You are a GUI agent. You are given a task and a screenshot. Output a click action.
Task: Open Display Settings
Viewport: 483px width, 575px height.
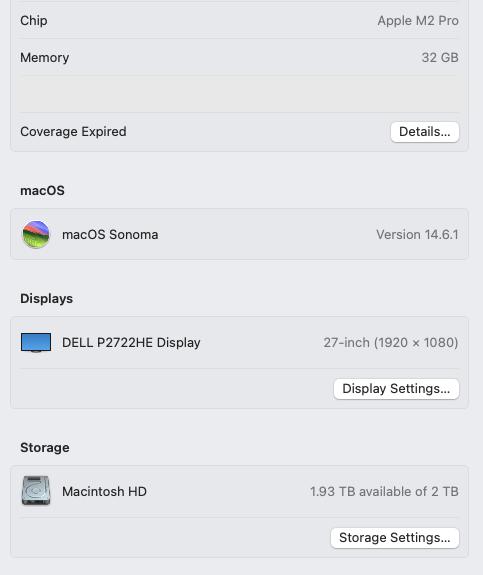click(396, 389)
